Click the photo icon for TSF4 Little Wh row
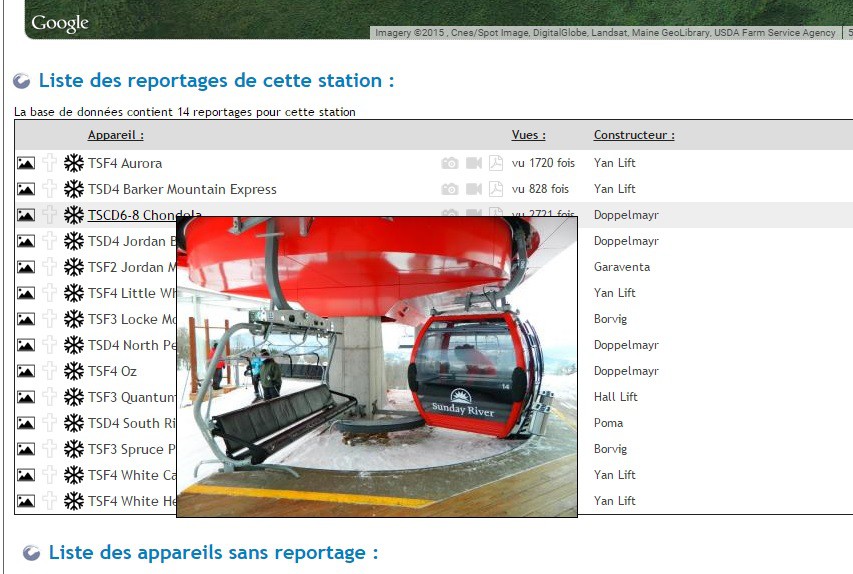The width and height of the screenshot is (853, 574). pyautogui.click(x=26, y=293)
